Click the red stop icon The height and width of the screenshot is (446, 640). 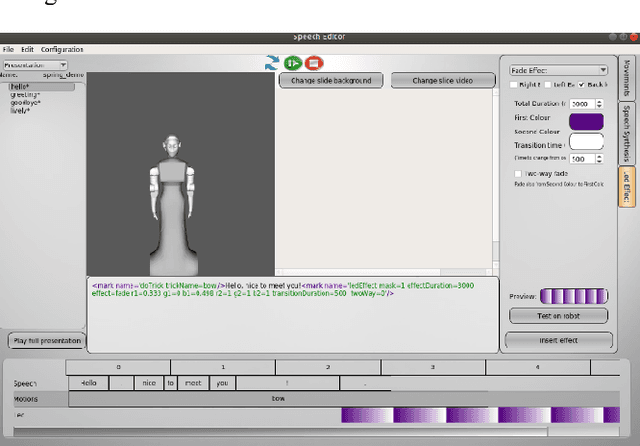coord(314,62)
